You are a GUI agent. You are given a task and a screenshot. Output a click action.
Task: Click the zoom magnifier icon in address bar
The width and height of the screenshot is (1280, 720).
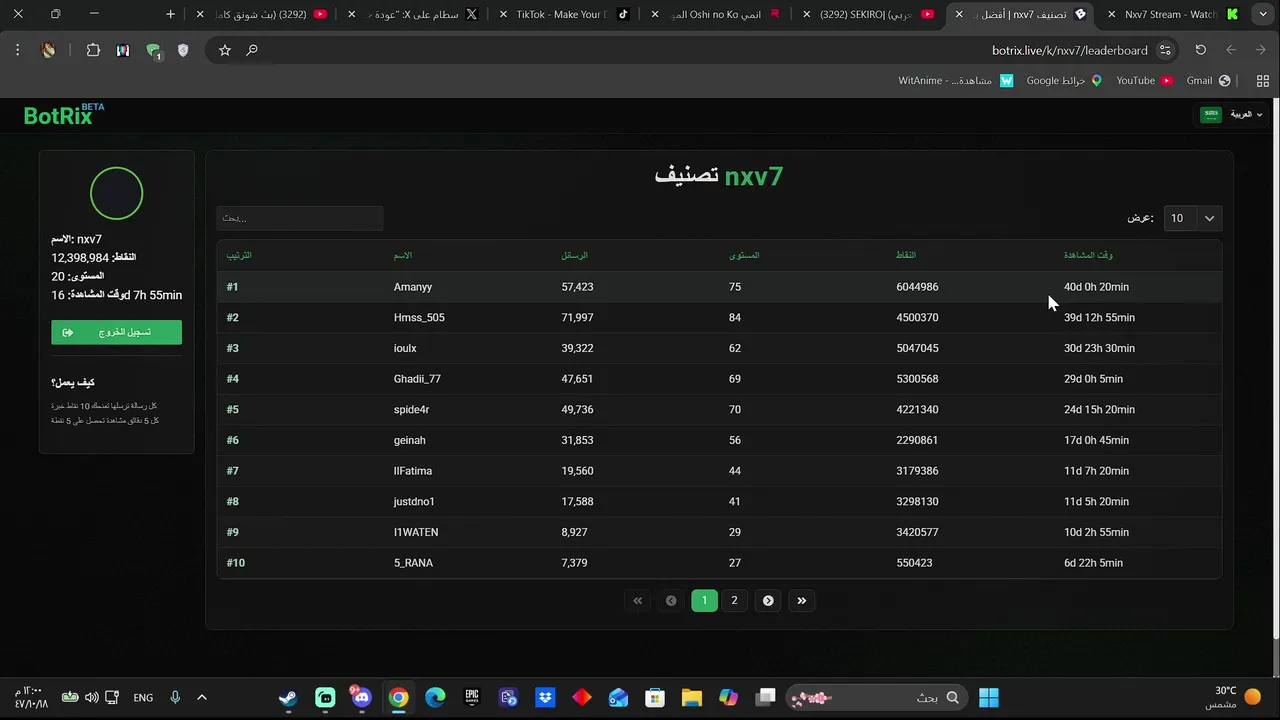coord(252,50)
